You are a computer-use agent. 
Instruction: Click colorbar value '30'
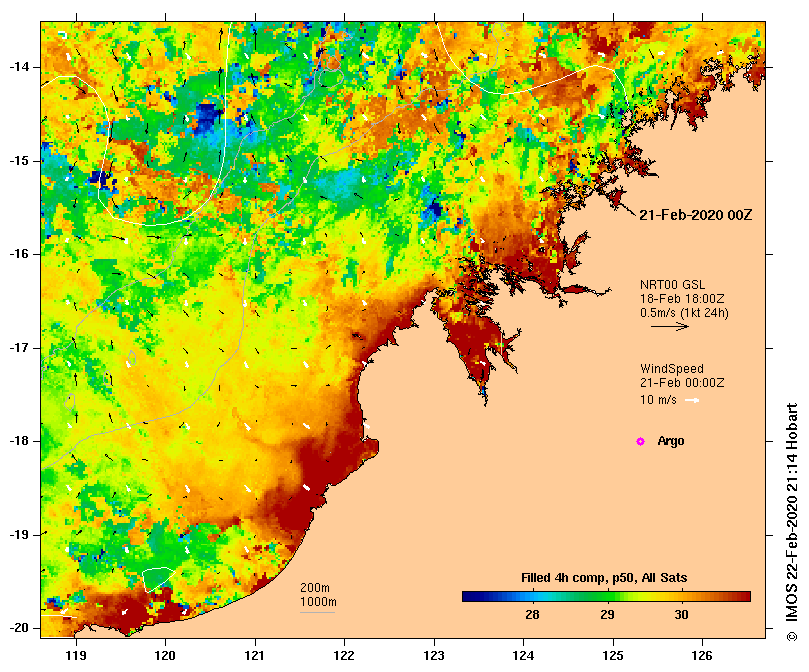coord(682,615)
